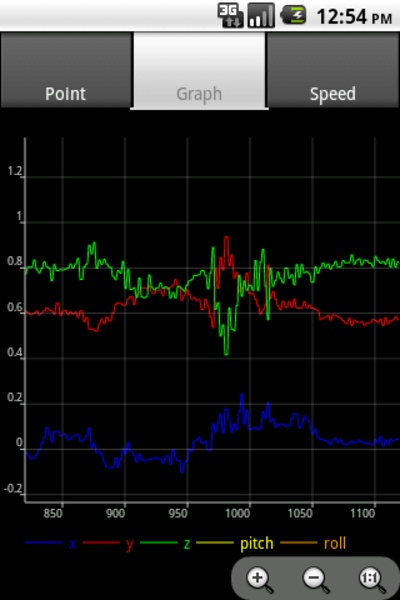Tap the signal strength bars icon
400x600 pixels.
click(x=261, y=15)
